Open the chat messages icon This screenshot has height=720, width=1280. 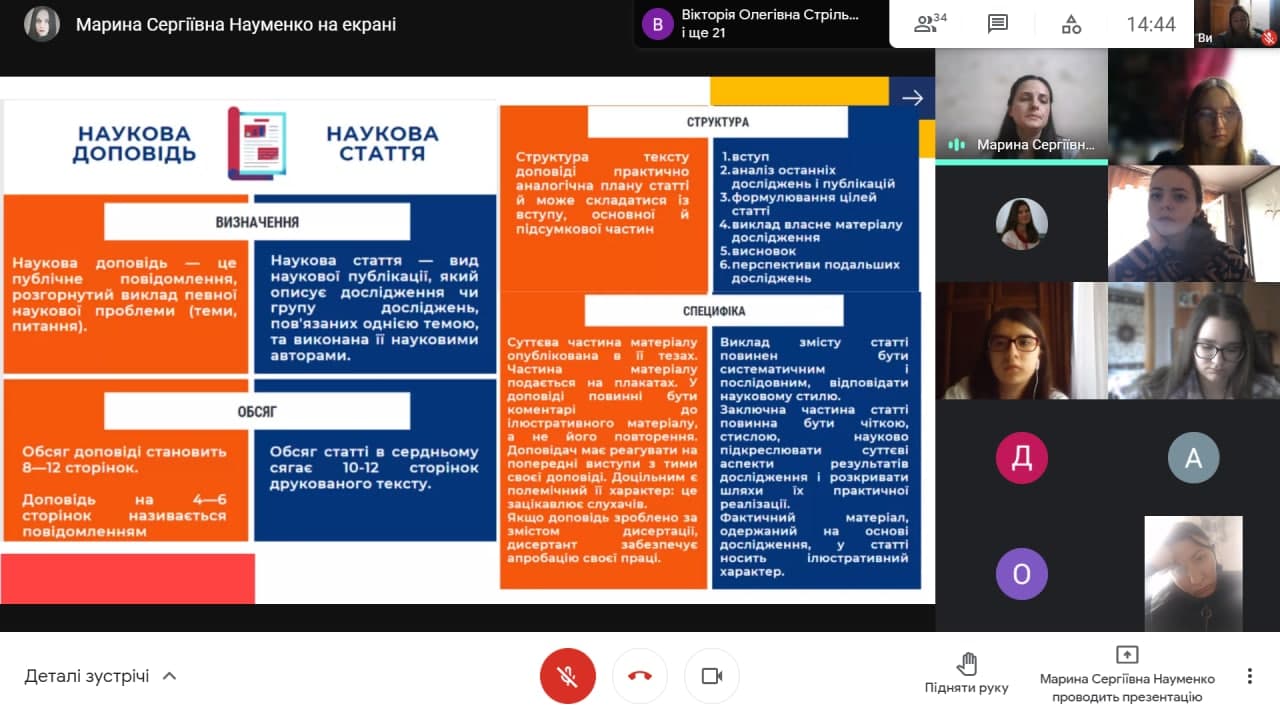pos(997,24)
